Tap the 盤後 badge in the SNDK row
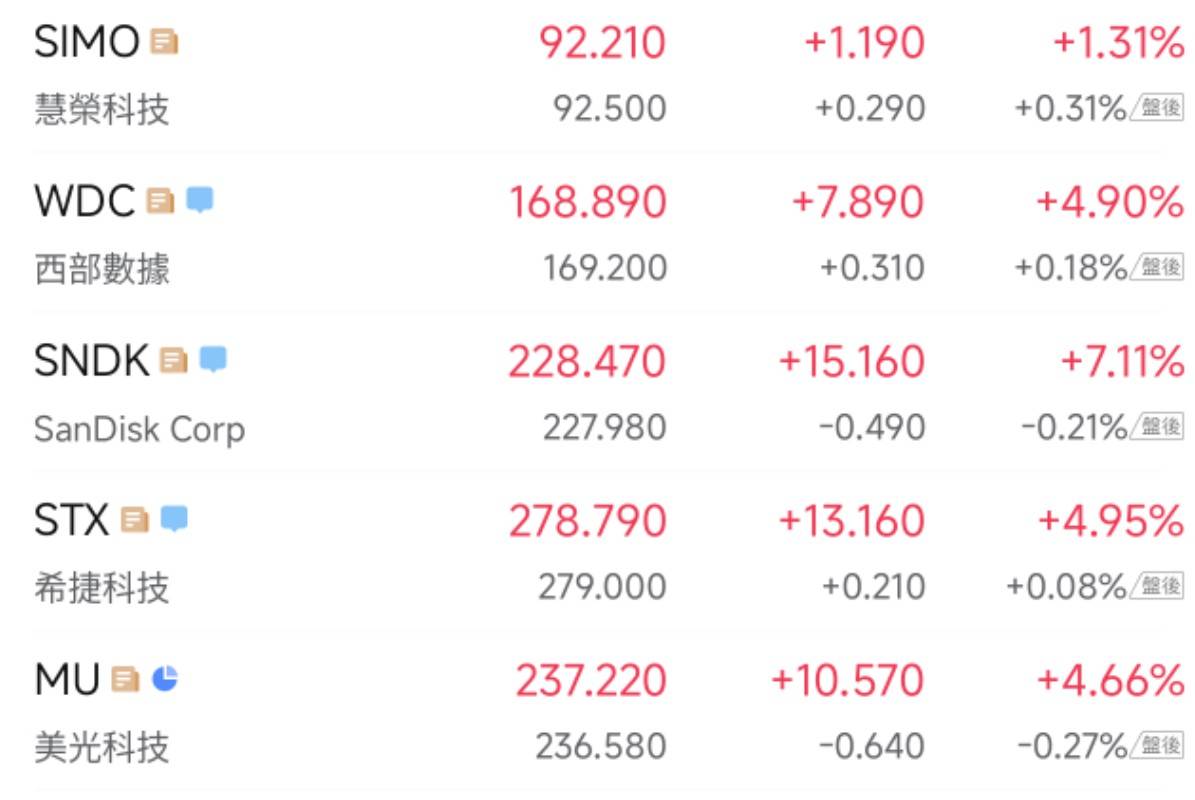Screen dimensions: 1195x800 click(1158, 427)
